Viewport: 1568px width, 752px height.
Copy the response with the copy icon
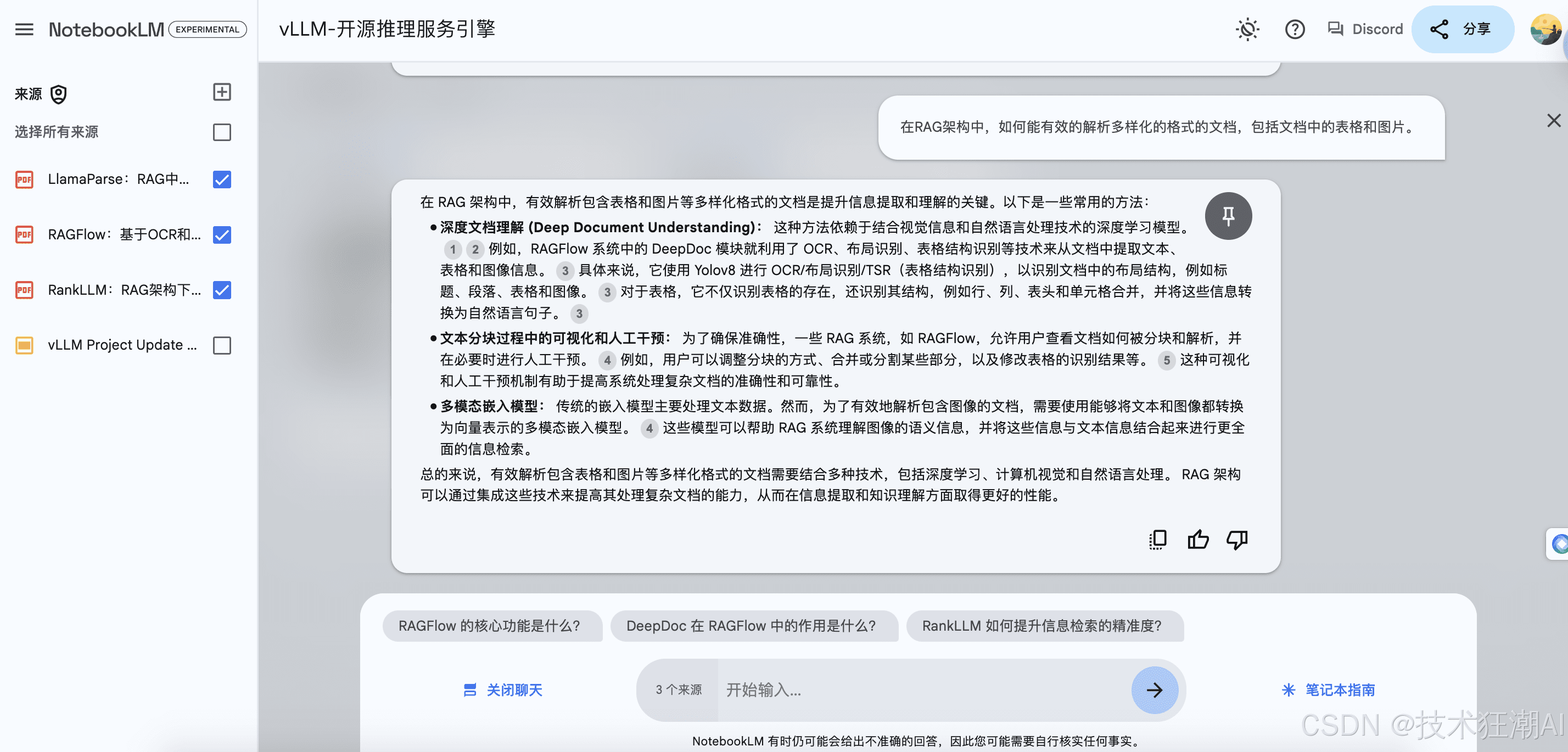(1158, 540)
